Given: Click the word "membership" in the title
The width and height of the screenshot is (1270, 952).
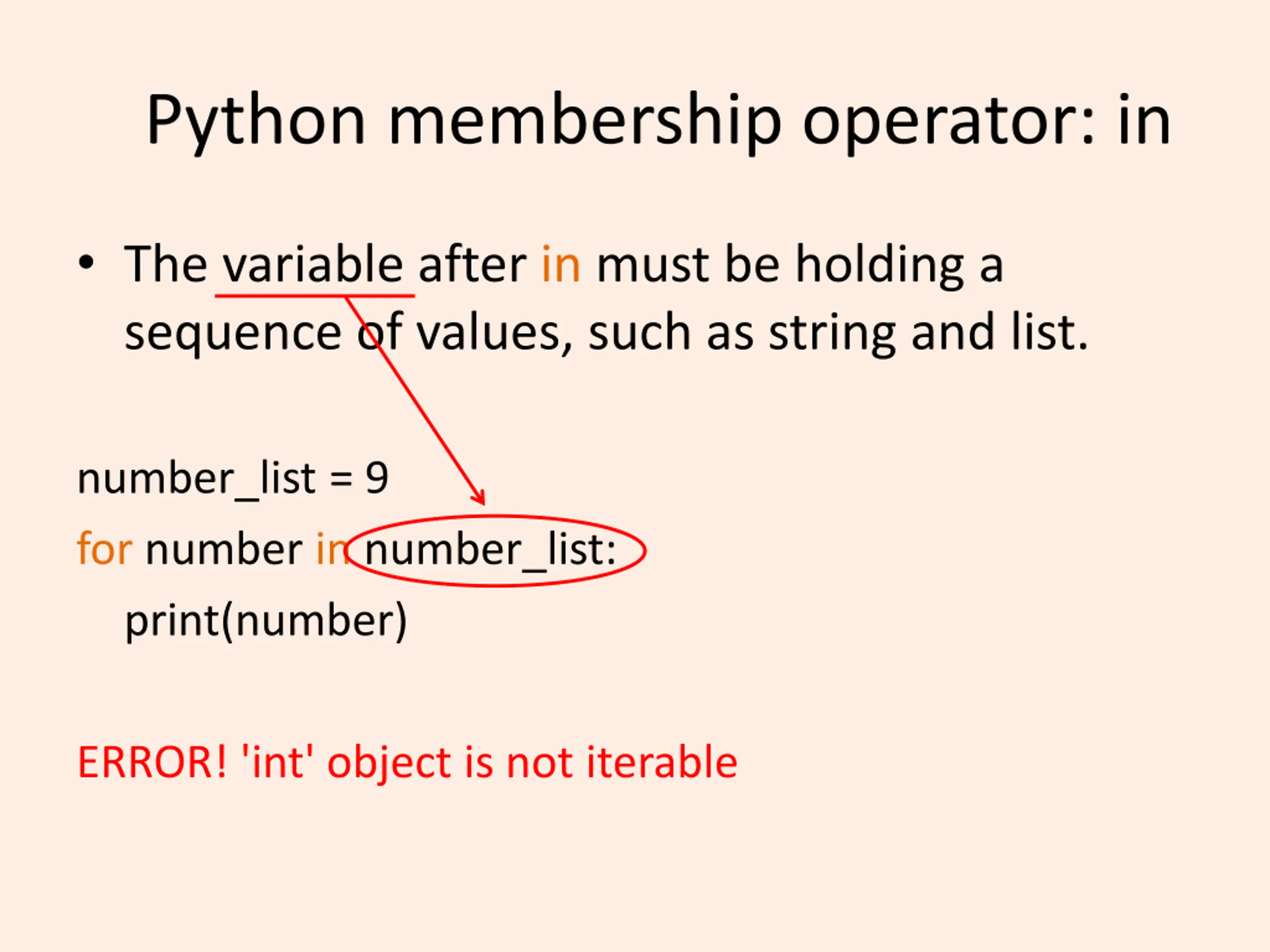Looking at the screenshot, I should pos(584,120).
